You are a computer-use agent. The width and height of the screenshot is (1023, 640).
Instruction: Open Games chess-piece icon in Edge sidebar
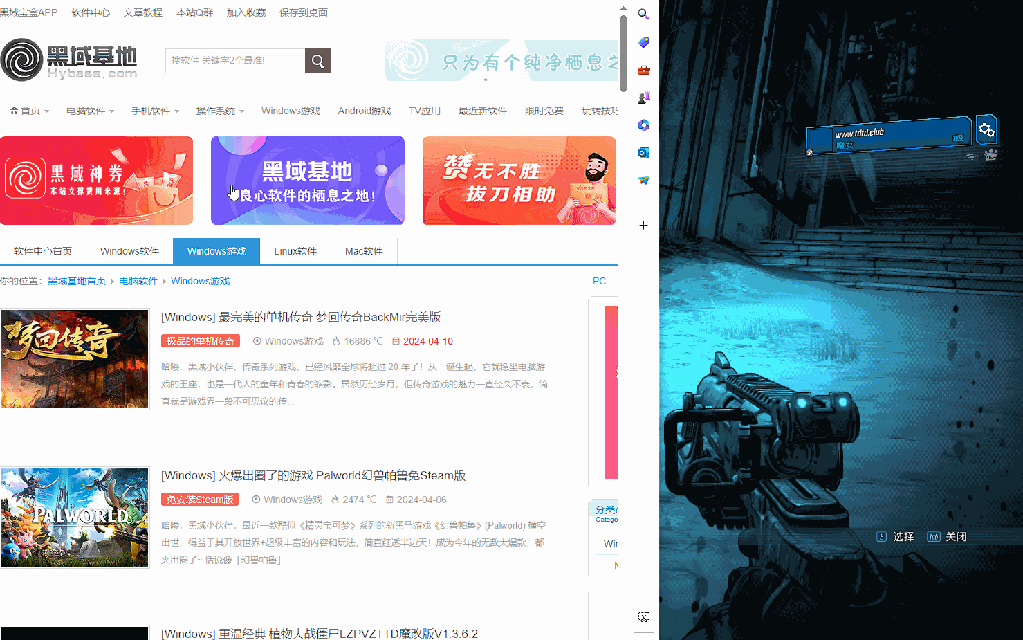[x=643, y=97]
